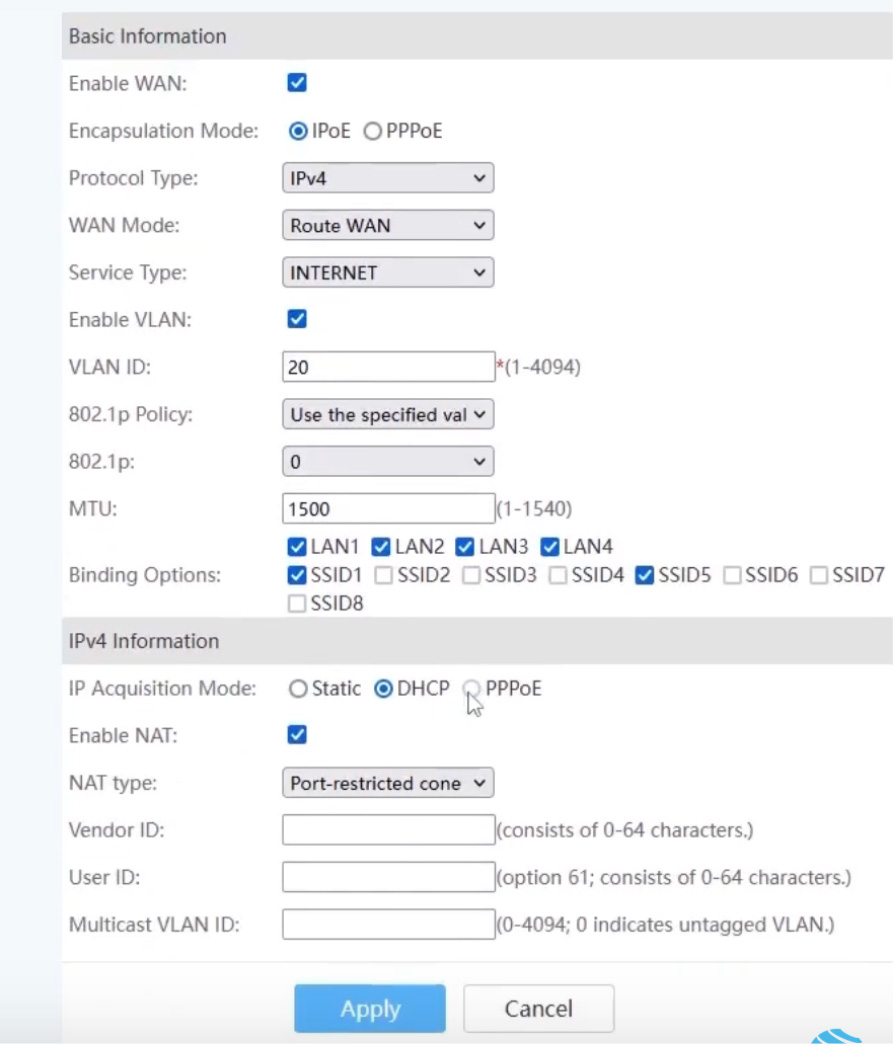Click the Vendor ID input field
895x1046 pixels.
388,830
